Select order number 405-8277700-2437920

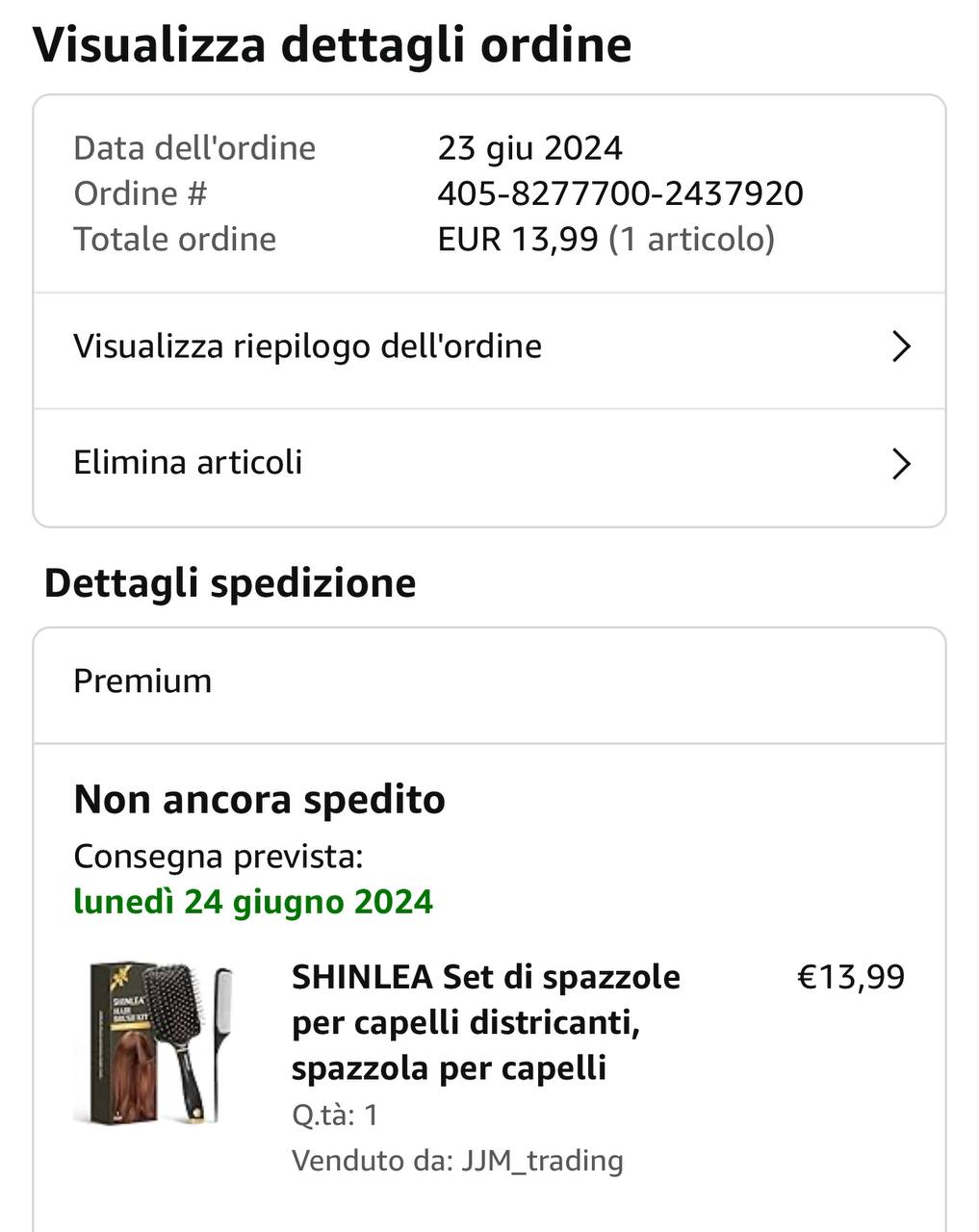coord(620,193)
